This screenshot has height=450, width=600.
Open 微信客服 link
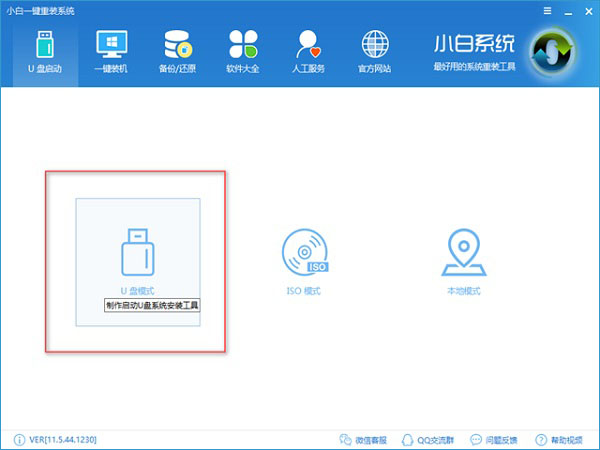tap(363, 440)
